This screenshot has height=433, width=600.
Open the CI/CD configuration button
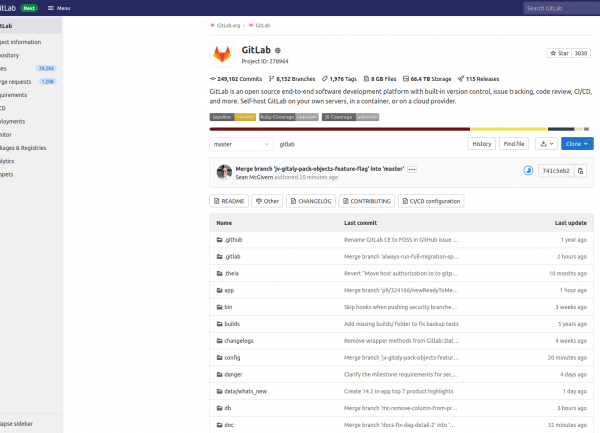point(431,201)
